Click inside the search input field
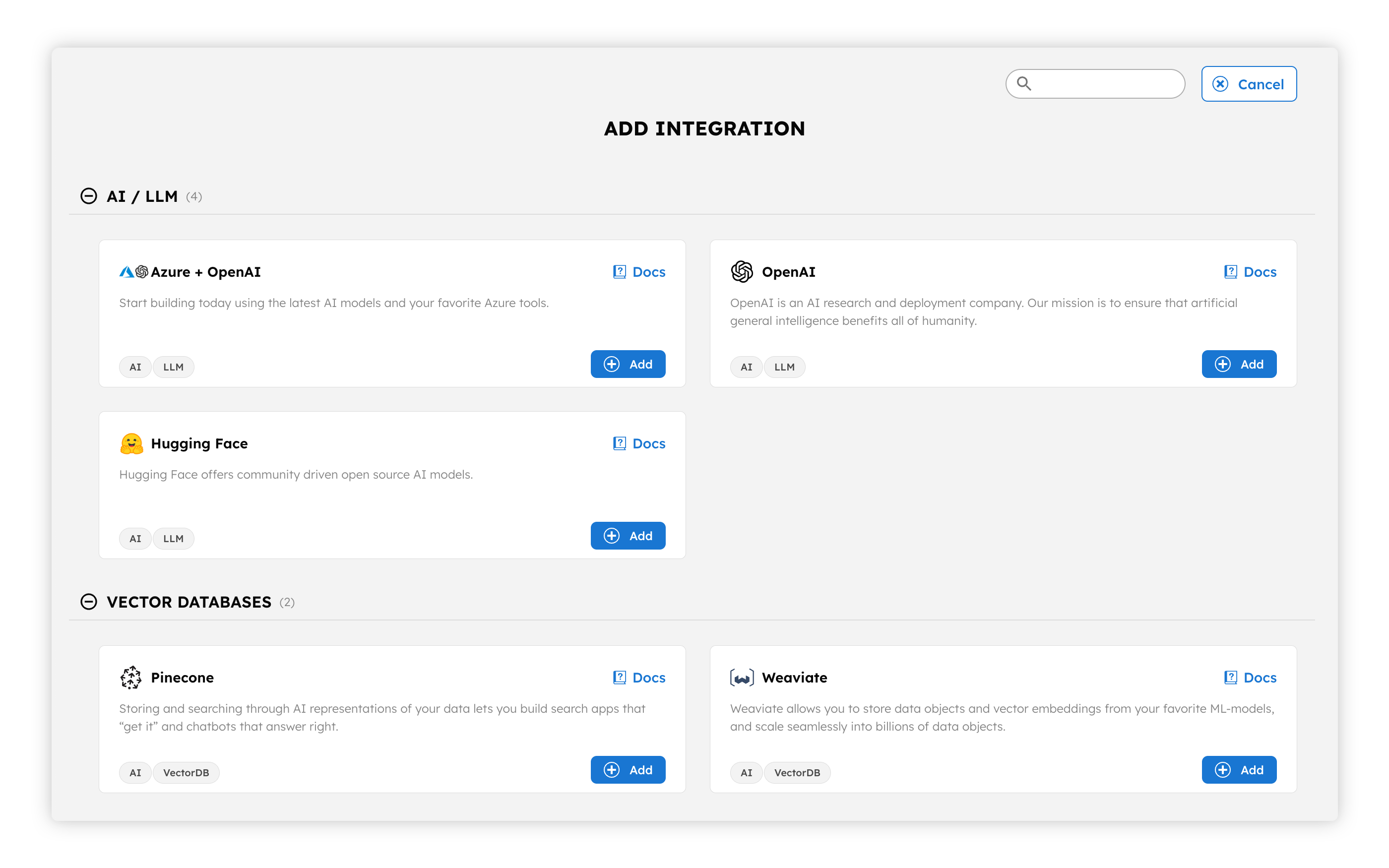 point(1093,84)
